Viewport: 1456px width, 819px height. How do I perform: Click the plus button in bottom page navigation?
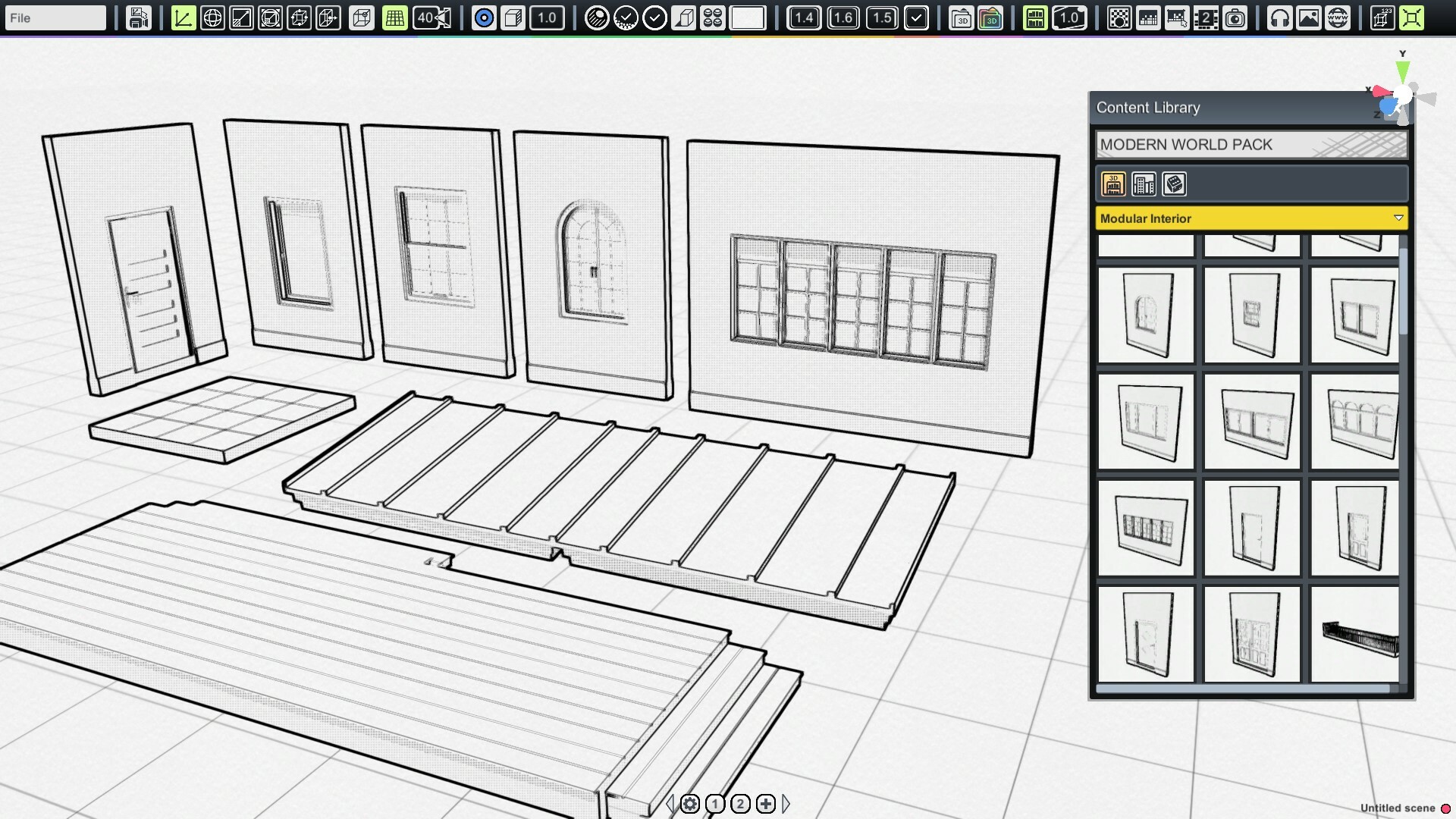pyautogui.click(x=766, y=804)
